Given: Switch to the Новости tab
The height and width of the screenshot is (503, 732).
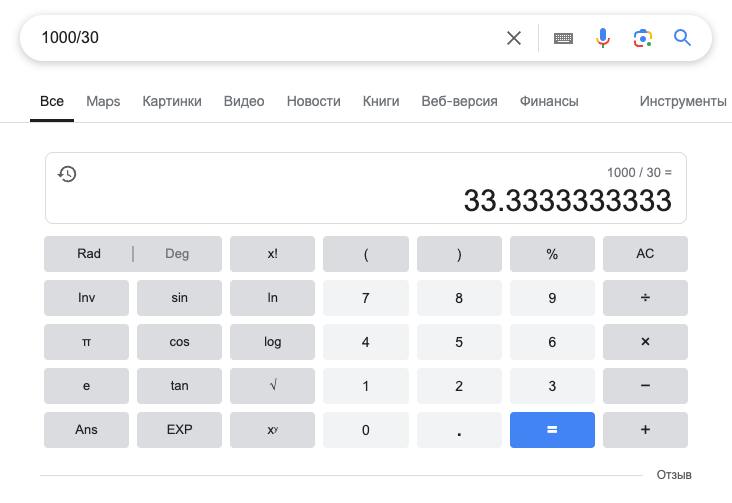Looking at the screenshot, I should coord(313,101).
